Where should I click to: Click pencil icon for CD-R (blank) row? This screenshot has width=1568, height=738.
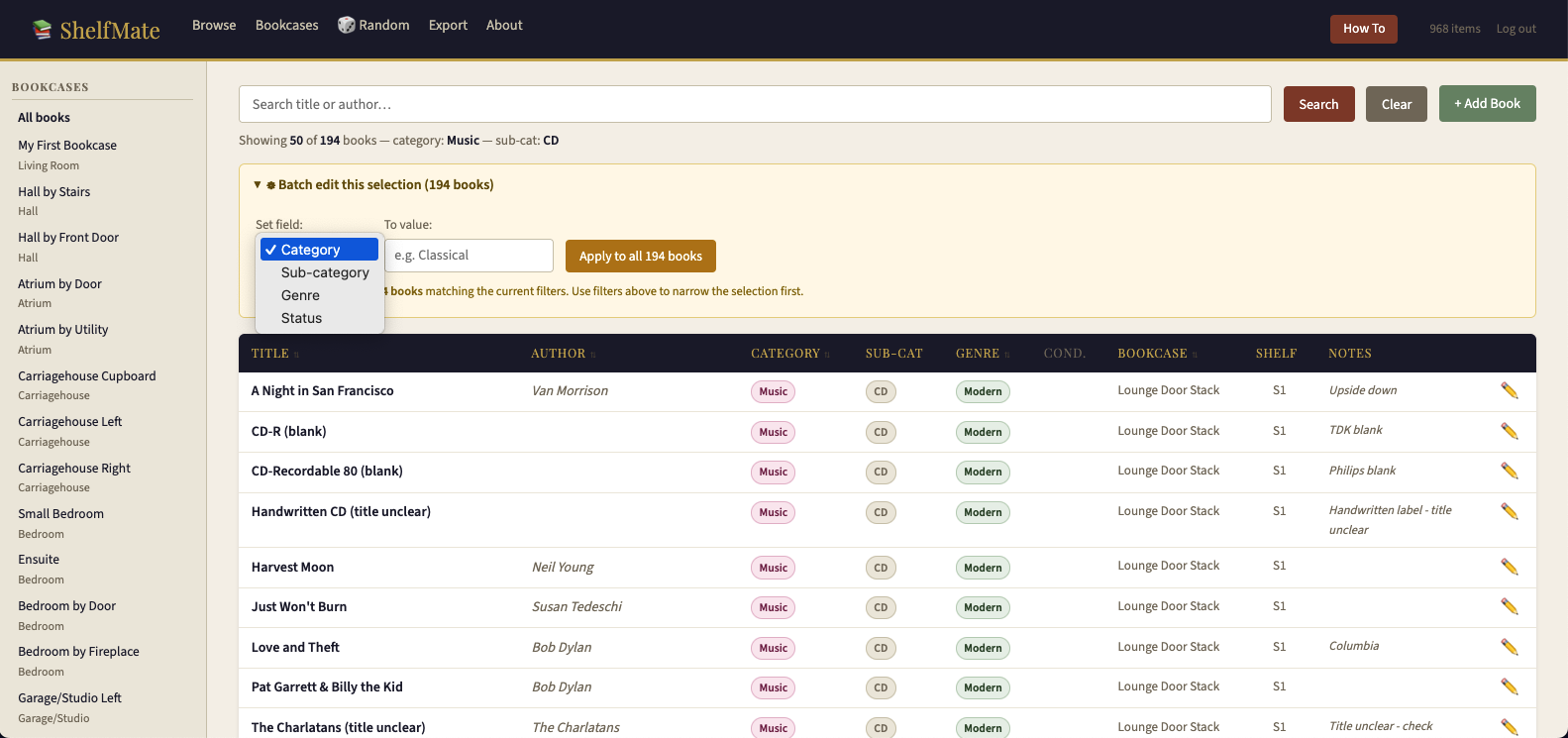(x=1509, y=431)
